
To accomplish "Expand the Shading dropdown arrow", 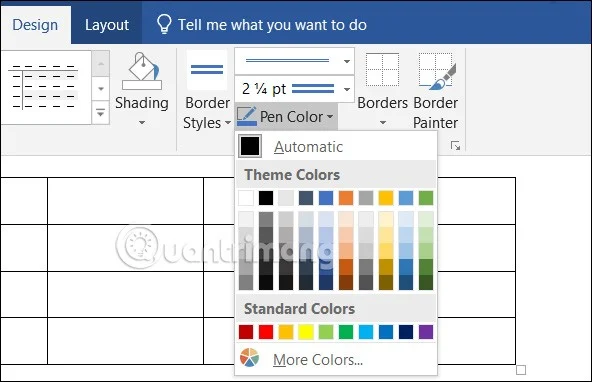I will coord(142,123).
